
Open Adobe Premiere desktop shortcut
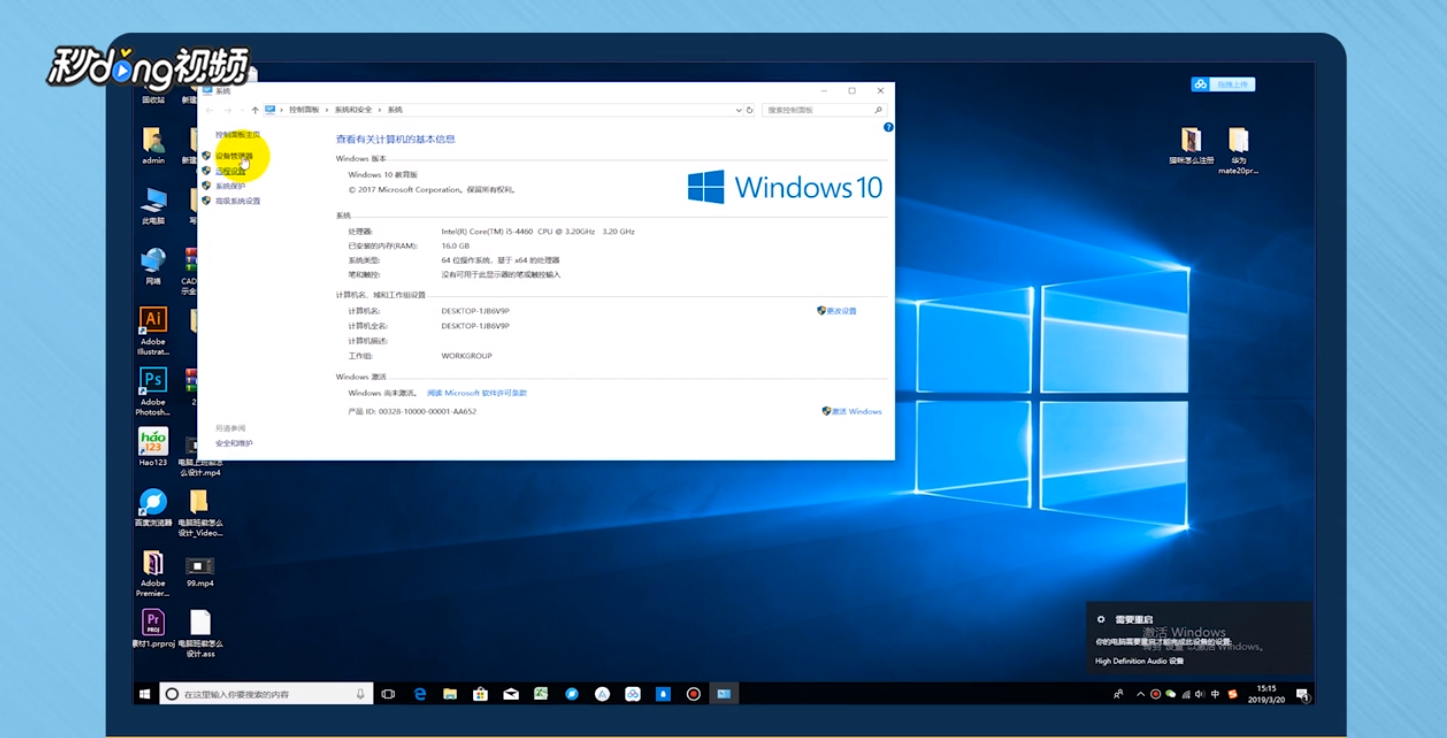pos(153,573)
